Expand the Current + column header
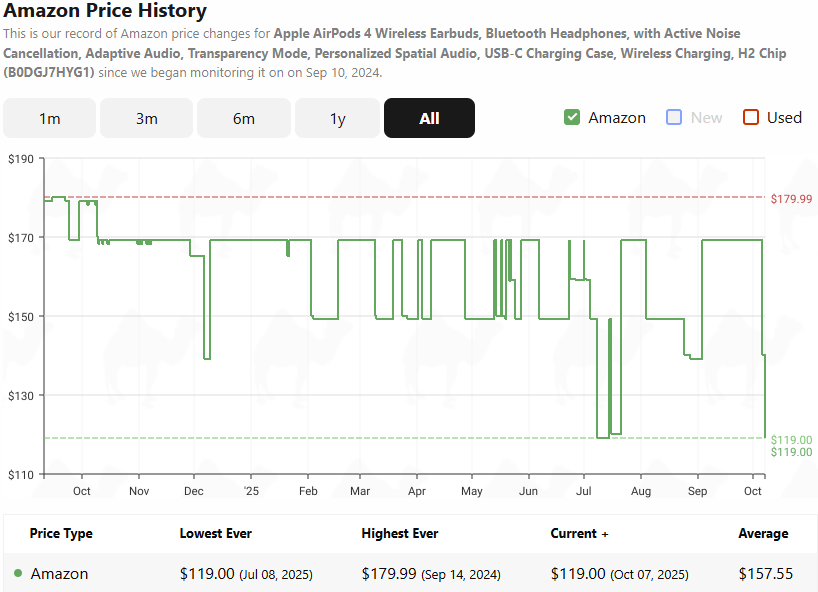The image size is (818, 592). 579,533
